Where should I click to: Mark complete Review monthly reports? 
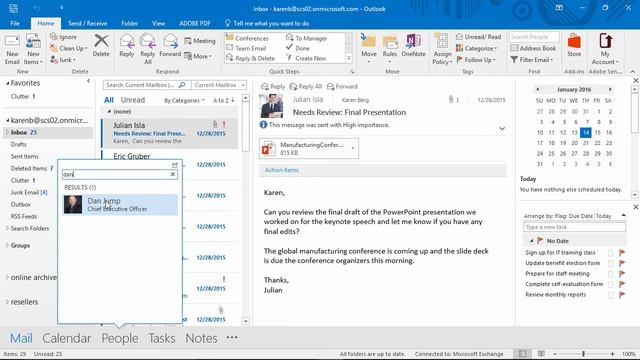pos(610,295)
